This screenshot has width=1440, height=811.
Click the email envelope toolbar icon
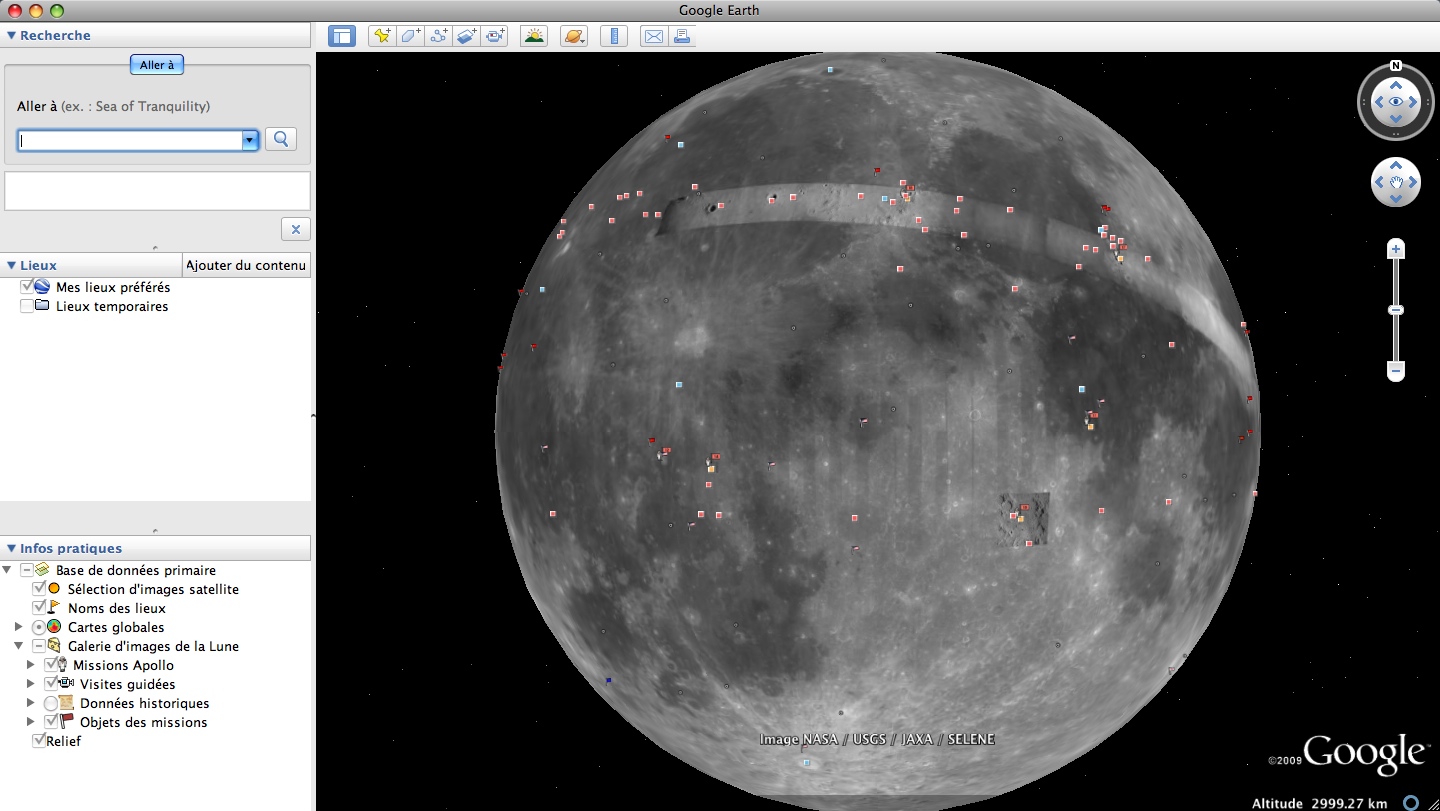pos(653,36)
